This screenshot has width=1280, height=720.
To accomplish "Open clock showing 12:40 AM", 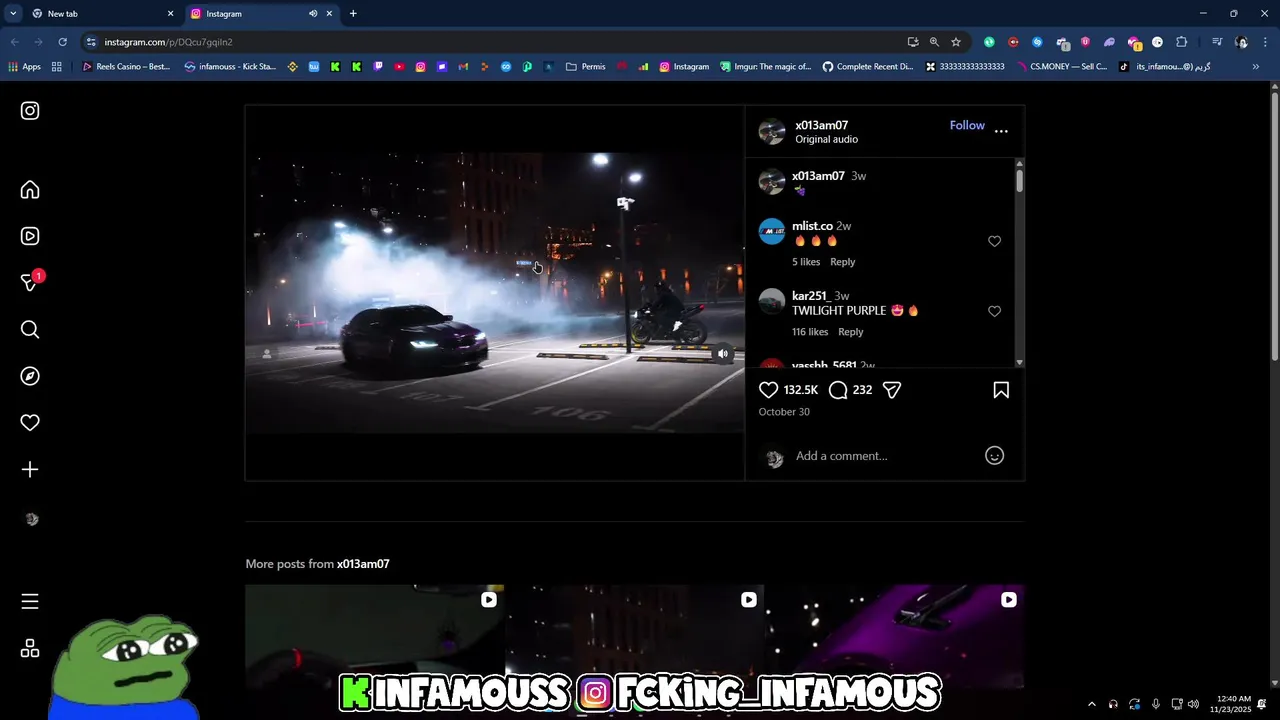I will coord(1230,704).
